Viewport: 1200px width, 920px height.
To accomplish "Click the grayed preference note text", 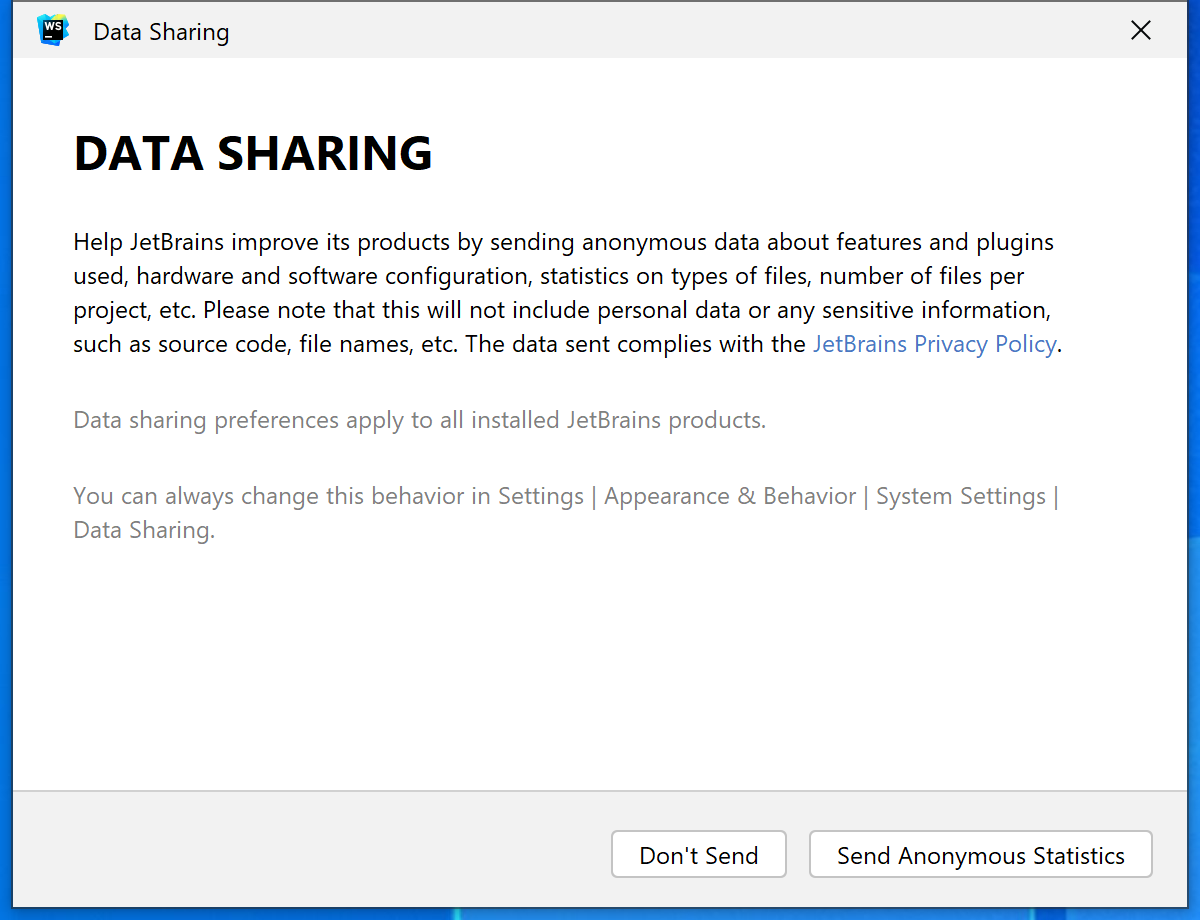I will [x=418, y=420].
